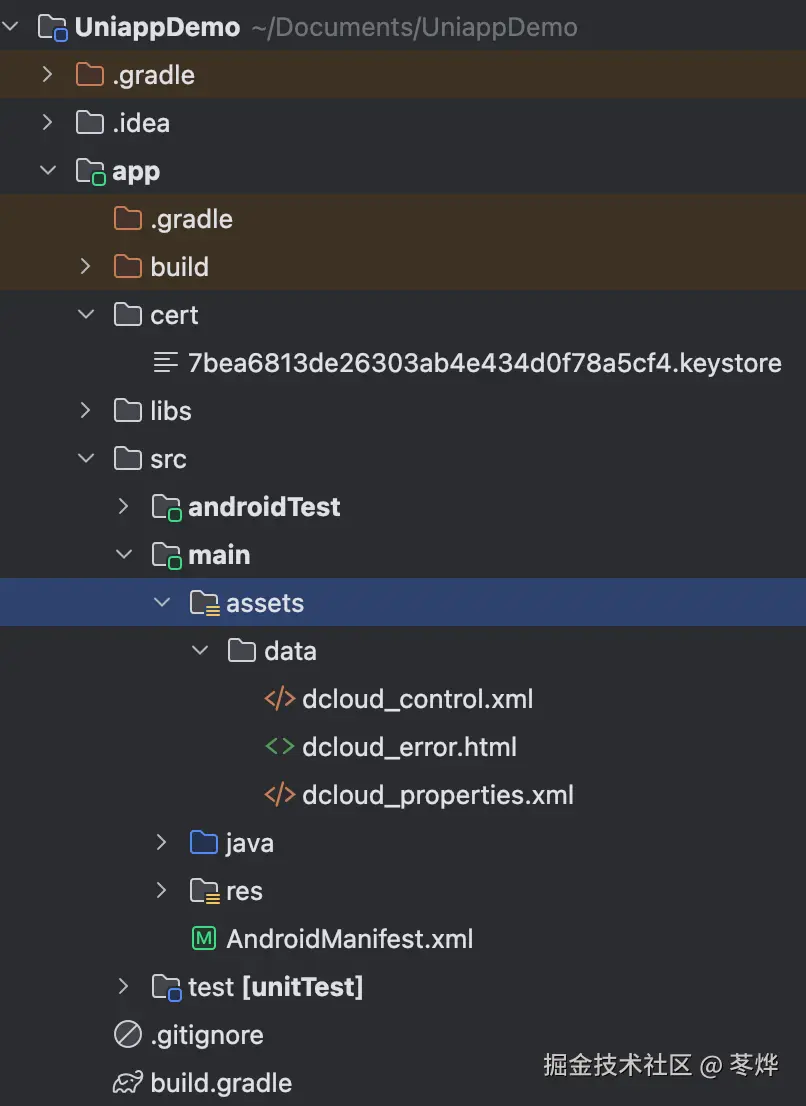The height and width of the screenshot is (1106, 806).
Task: Collapse the UniappDemo project root
Action: 11,27
